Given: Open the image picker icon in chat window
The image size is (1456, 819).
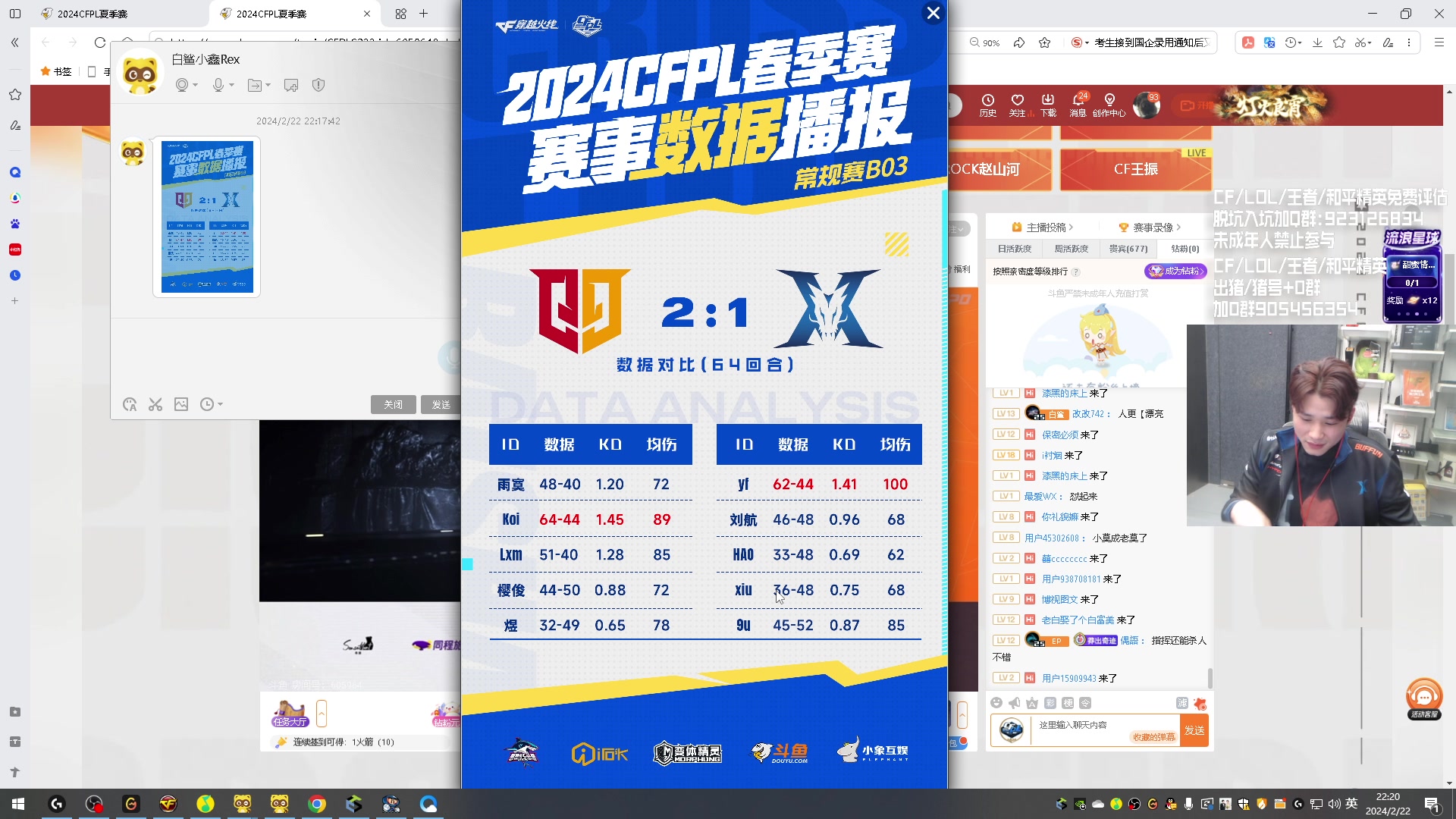Looking at the screenshot, I should tap(181, 404).
